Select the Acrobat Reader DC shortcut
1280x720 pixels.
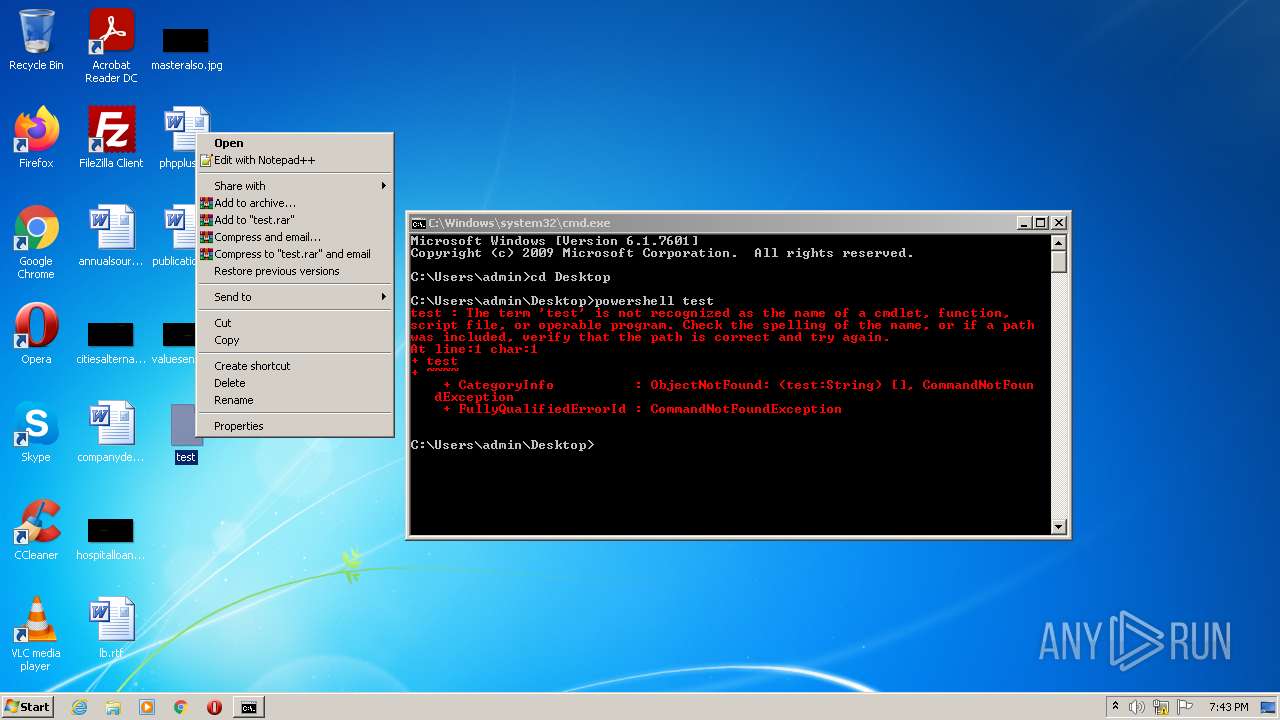111,46
